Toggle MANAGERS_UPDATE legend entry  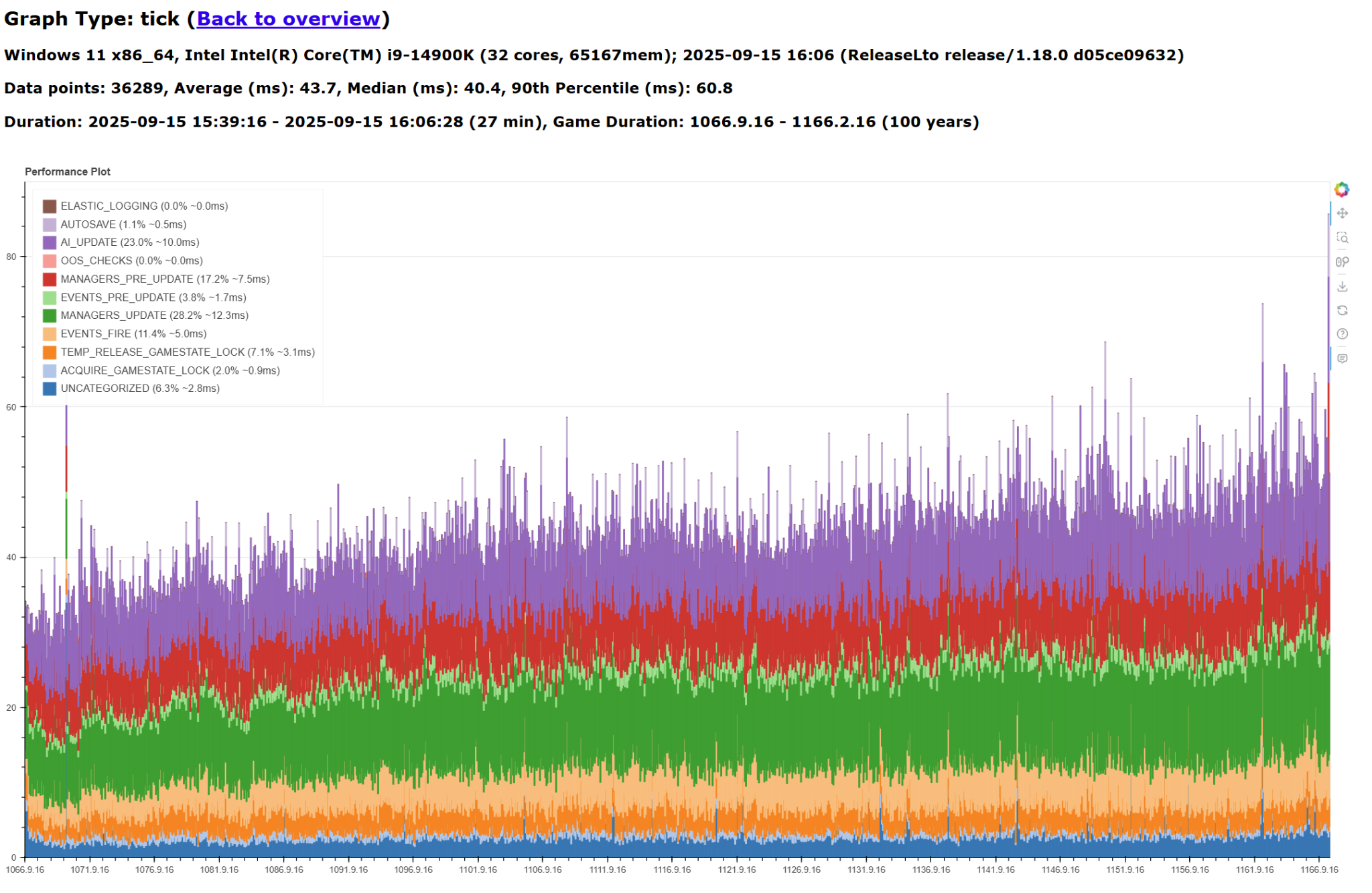154,316
